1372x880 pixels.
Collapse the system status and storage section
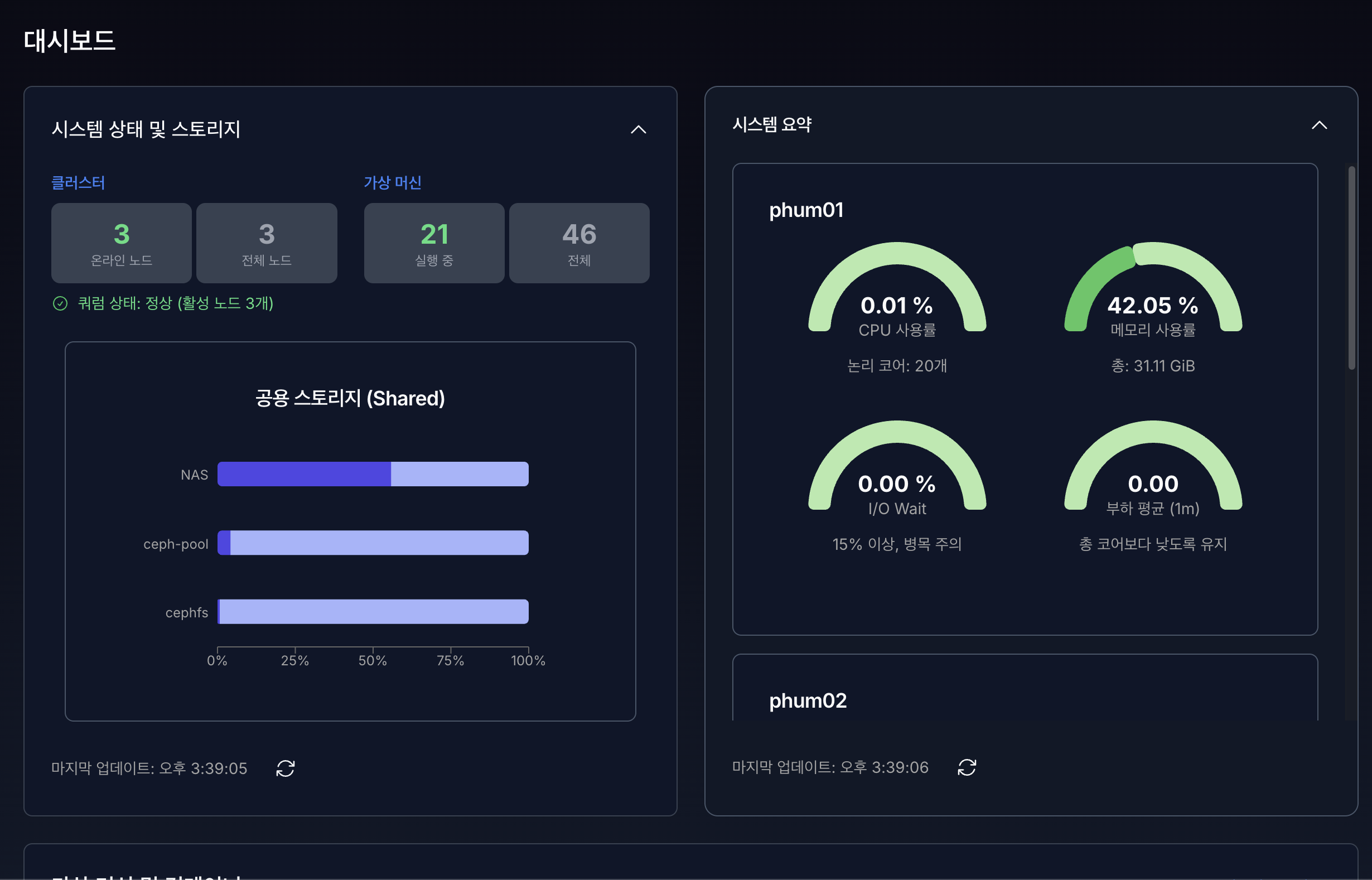click(x=637, y=130)
